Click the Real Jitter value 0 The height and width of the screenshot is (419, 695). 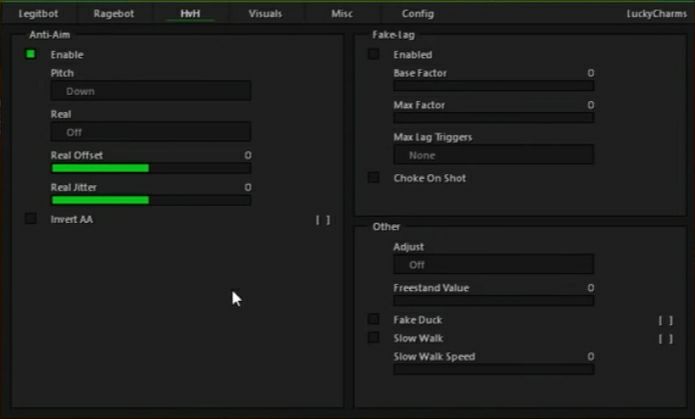pos(248,187)
